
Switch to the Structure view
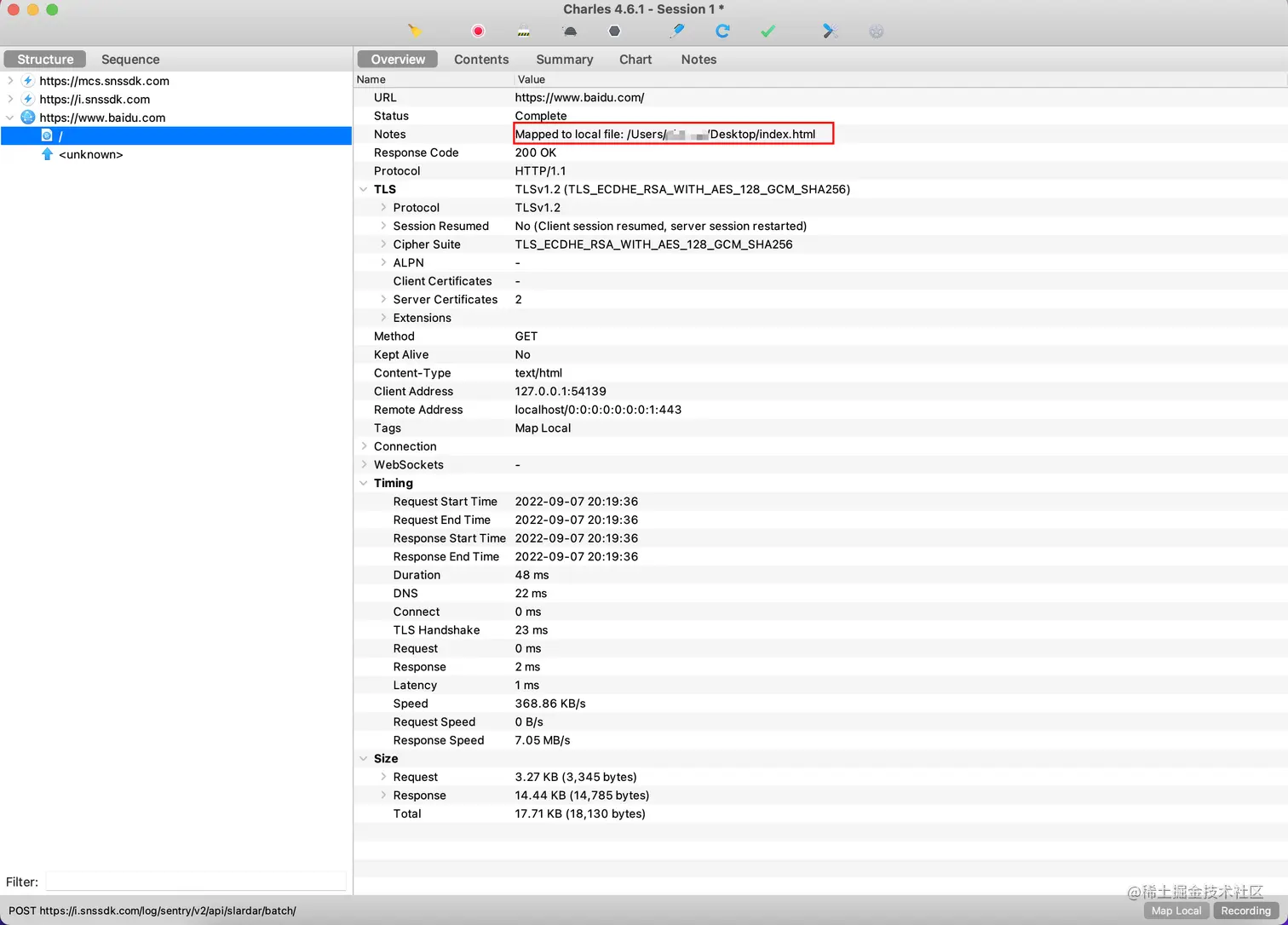[x=45, y=59]
